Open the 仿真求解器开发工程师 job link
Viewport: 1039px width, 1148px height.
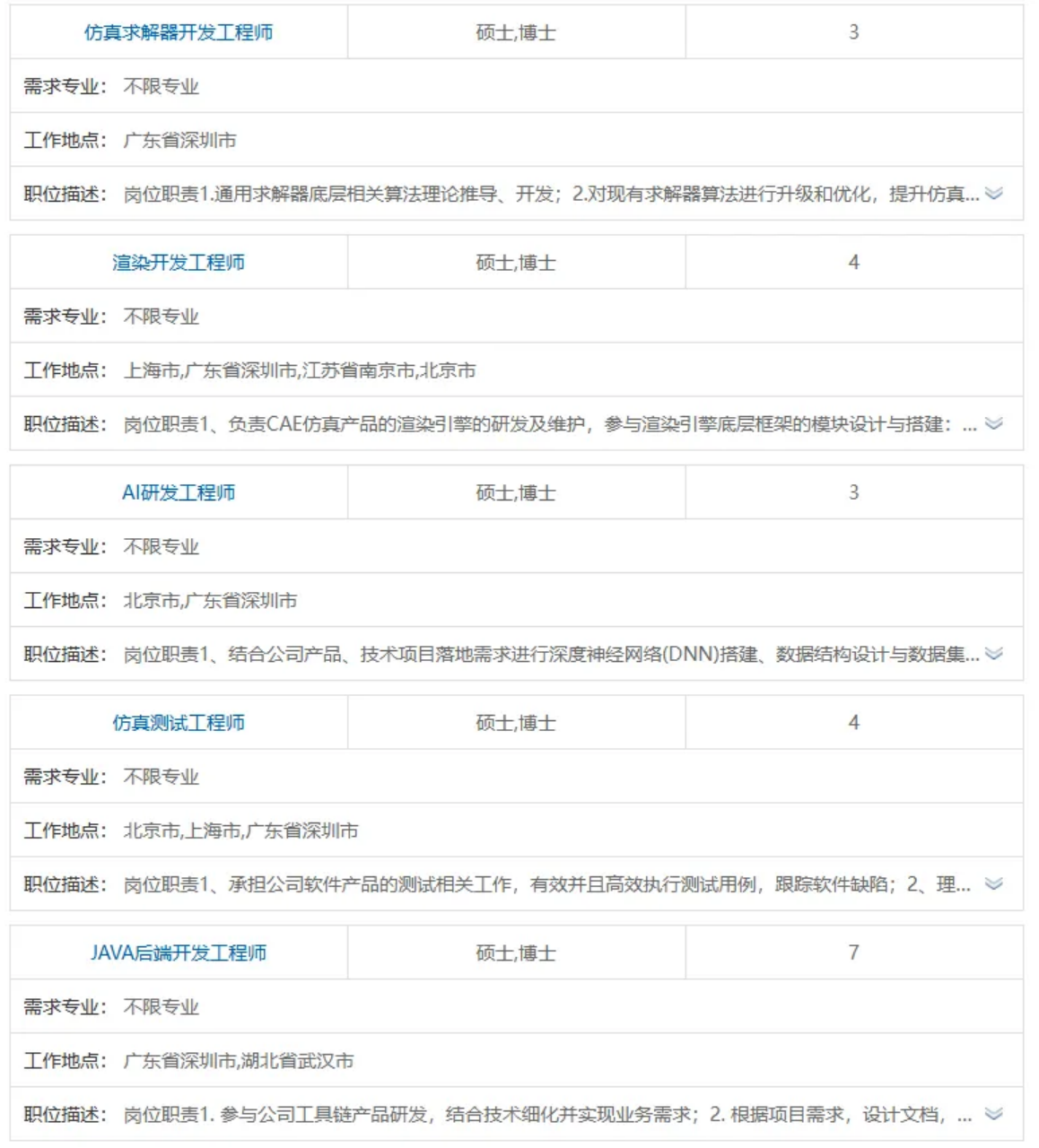click(x=179, y=32)
